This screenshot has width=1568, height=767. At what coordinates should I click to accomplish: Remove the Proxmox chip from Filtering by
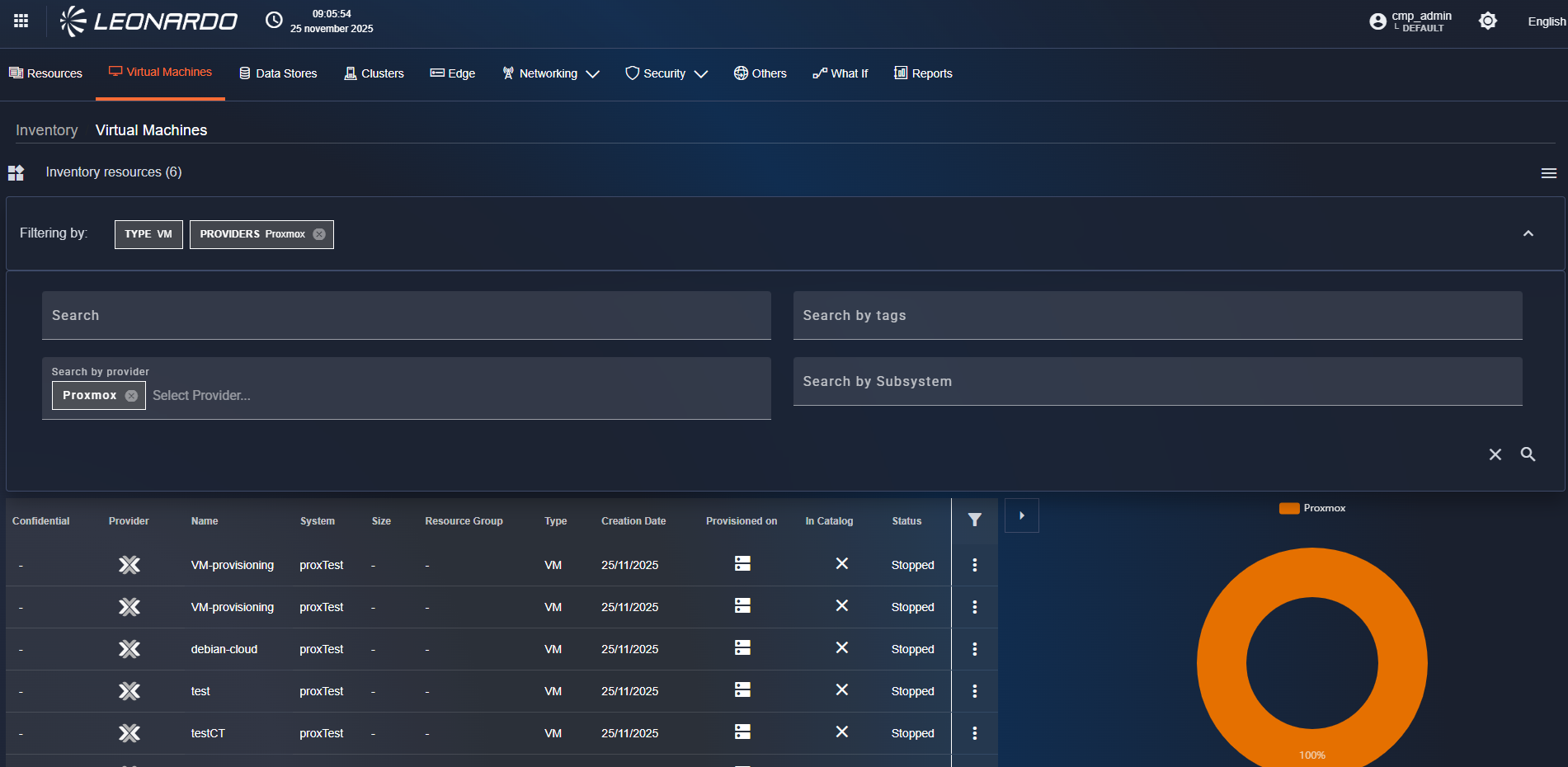pos(319,234)
